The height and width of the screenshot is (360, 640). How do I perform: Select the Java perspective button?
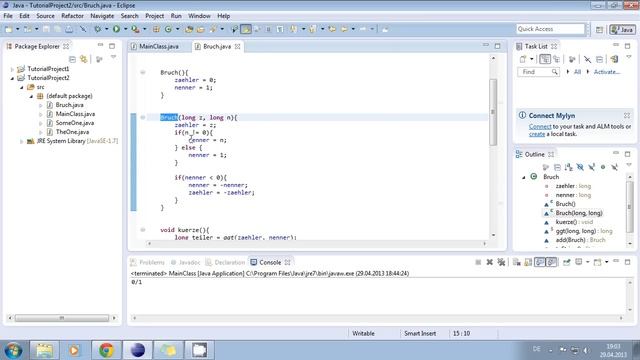pos(622,29)
